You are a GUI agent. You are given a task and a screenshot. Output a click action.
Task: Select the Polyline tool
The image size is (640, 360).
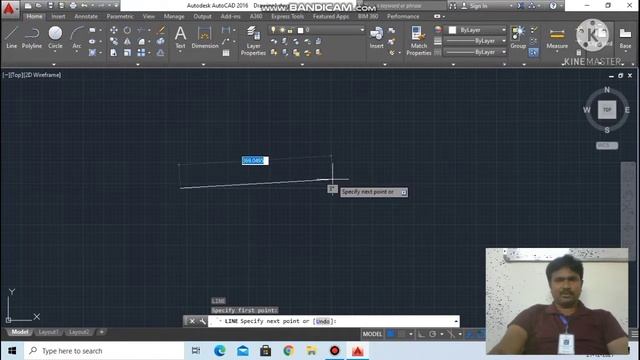(32, 37)
